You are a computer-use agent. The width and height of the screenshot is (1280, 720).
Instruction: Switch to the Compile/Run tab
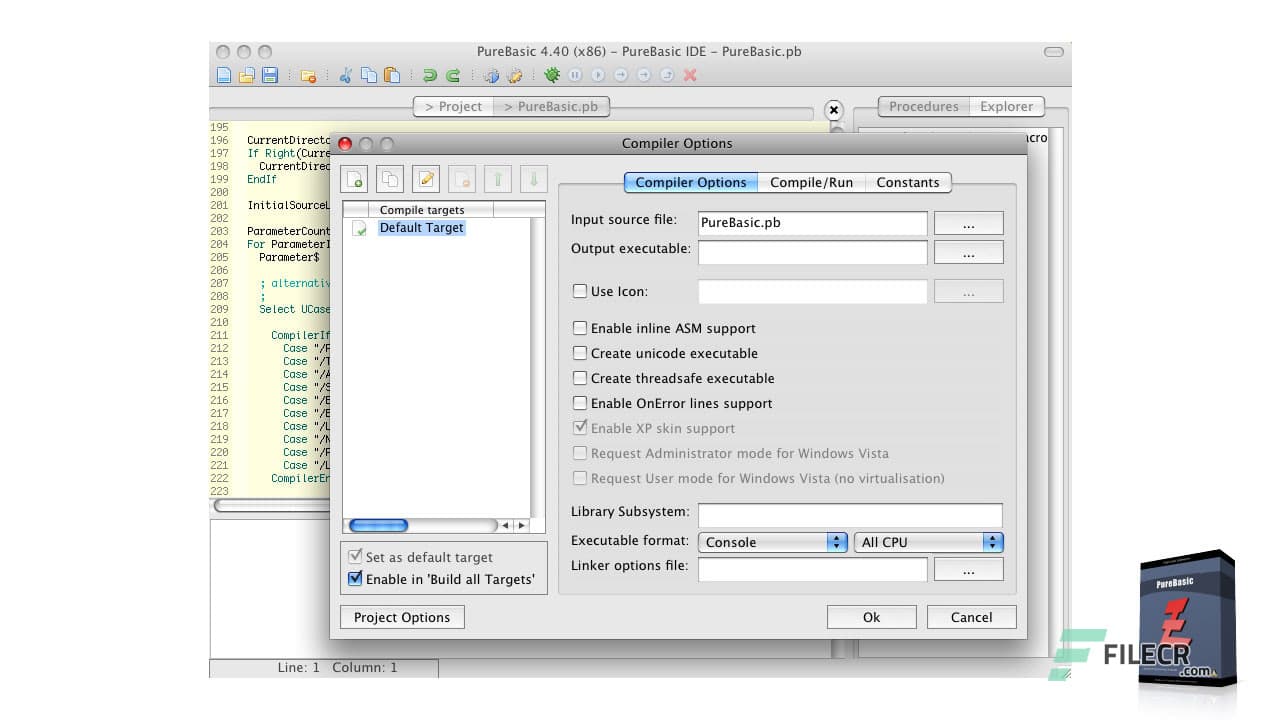[x=811, y=182]
